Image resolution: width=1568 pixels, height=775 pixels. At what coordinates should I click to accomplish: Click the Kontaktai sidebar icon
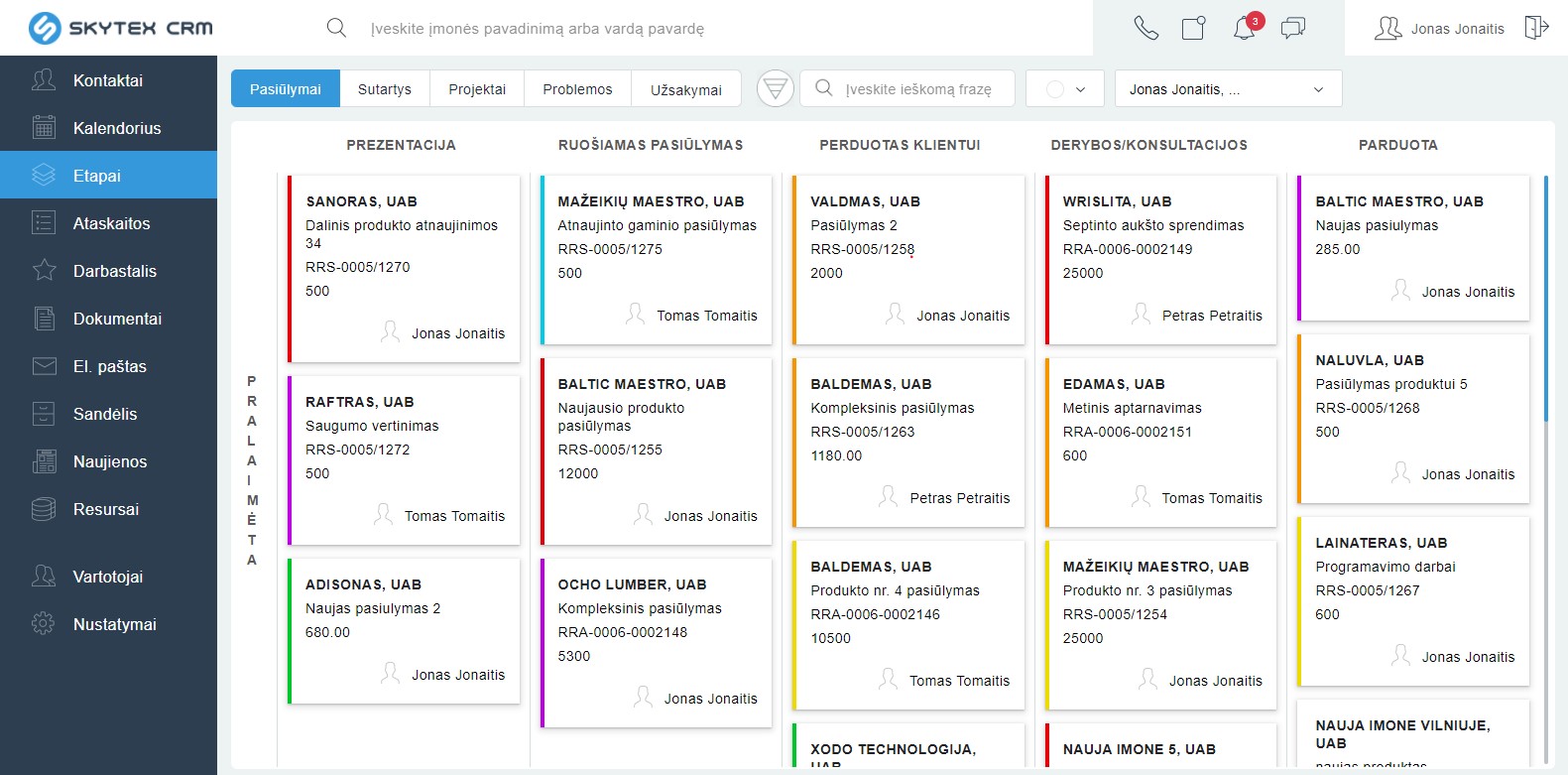[44, 79]
